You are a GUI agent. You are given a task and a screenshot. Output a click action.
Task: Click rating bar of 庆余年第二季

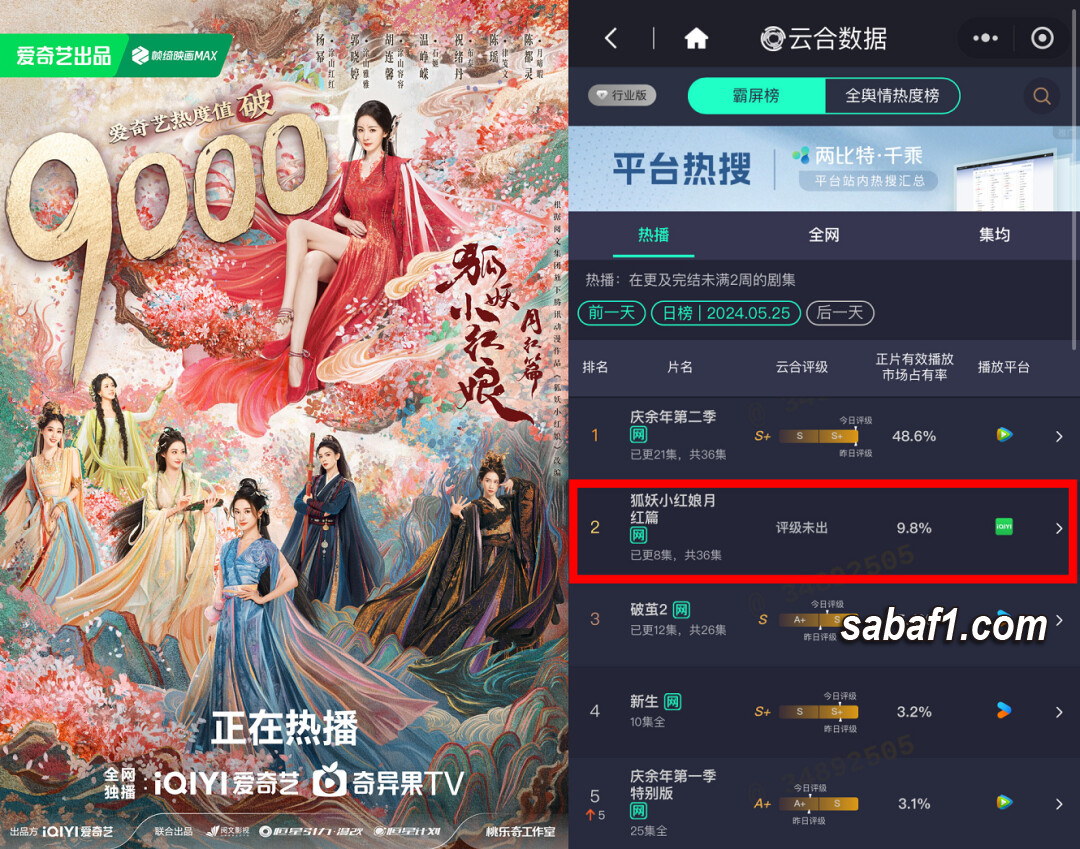[818, 436]
